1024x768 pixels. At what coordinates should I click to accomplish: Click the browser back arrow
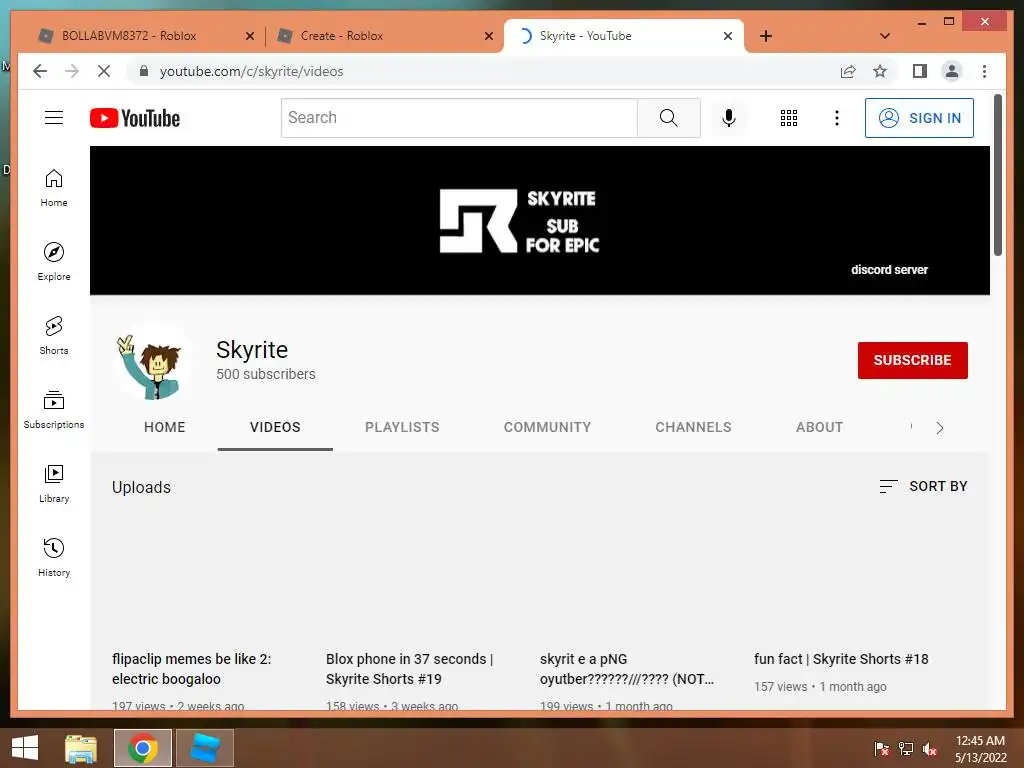pyautogui.click(x=40, y=71)
